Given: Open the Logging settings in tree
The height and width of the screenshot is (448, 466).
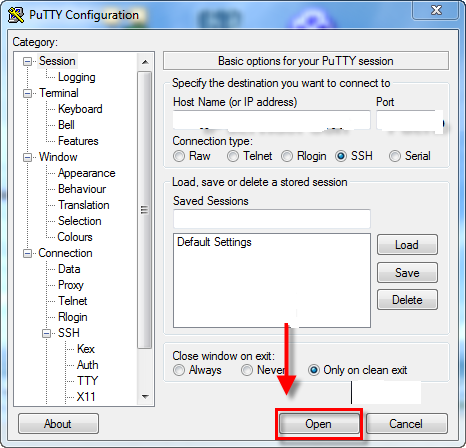Looking at the screenshot, I should (77, 77).
